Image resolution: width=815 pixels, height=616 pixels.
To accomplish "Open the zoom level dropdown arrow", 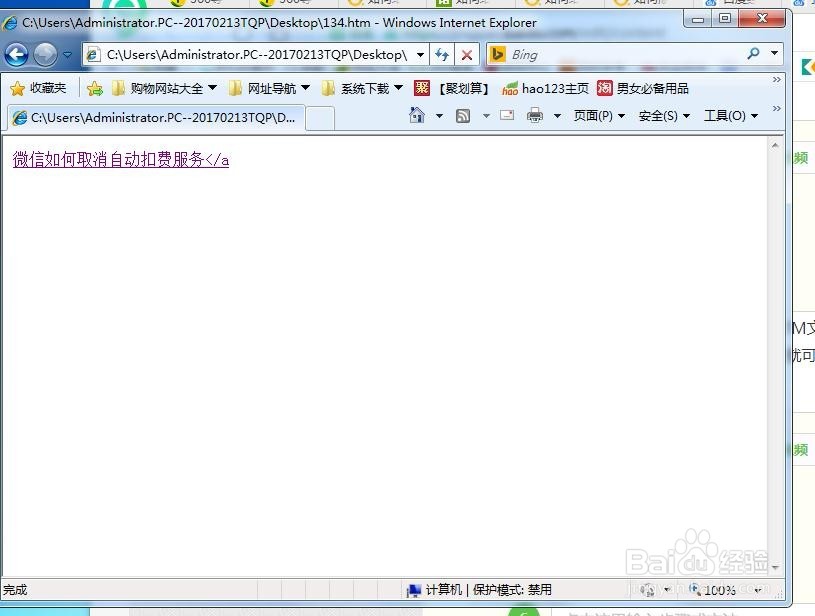I will pos(758,590).
